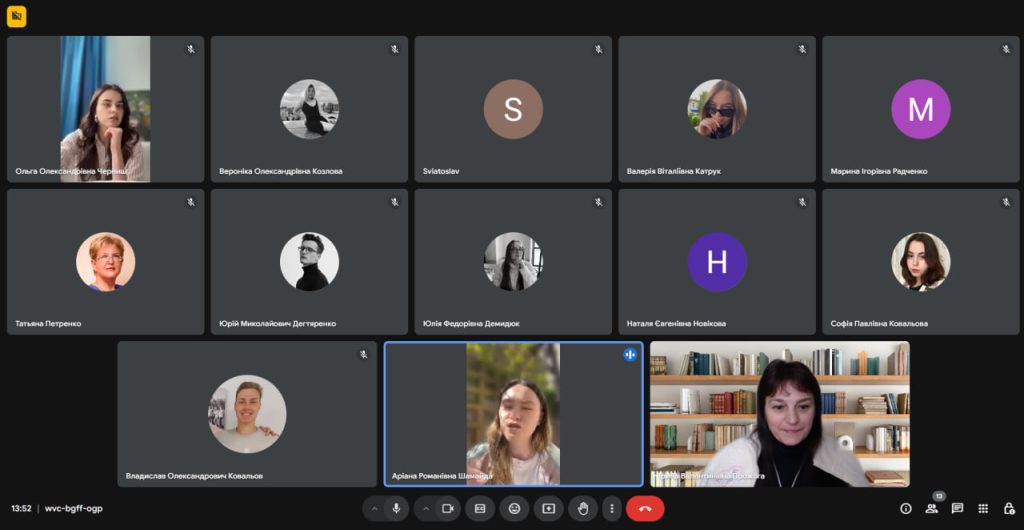Select Sviatoslav's participant tile
The image size is (1024, 530).
coord(513,109)
